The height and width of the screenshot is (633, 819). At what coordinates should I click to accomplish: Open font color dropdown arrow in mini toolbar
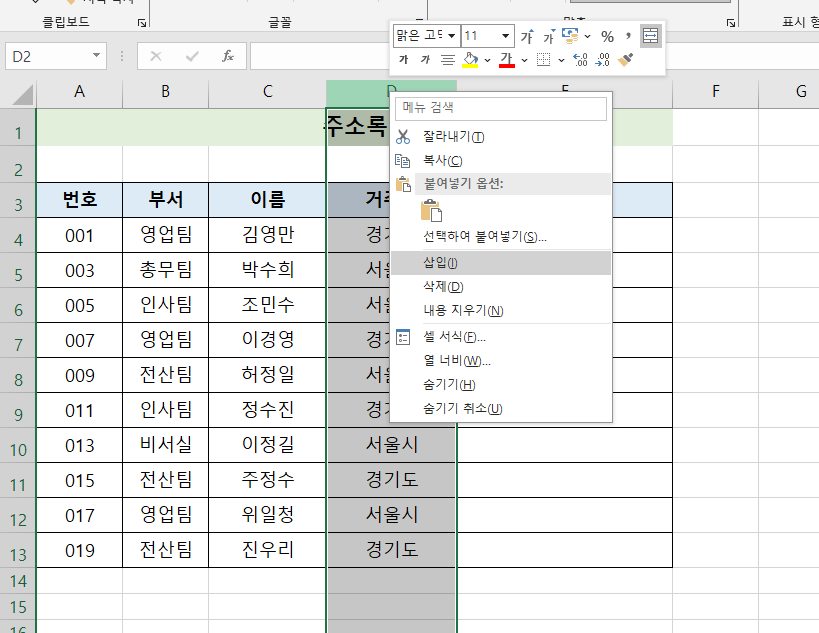point(524,60)
